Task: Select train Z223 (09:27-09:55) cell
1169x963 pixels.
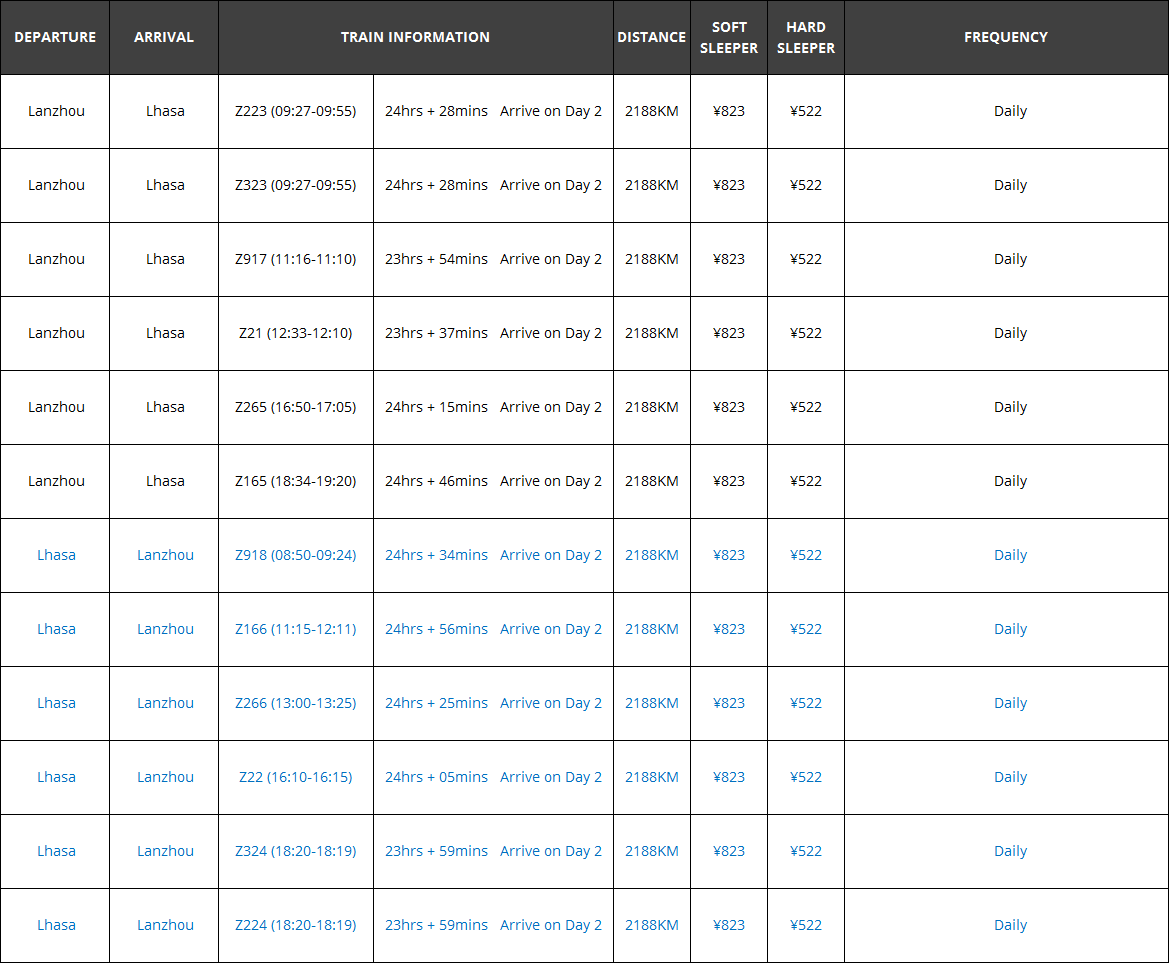Action: 295,111
